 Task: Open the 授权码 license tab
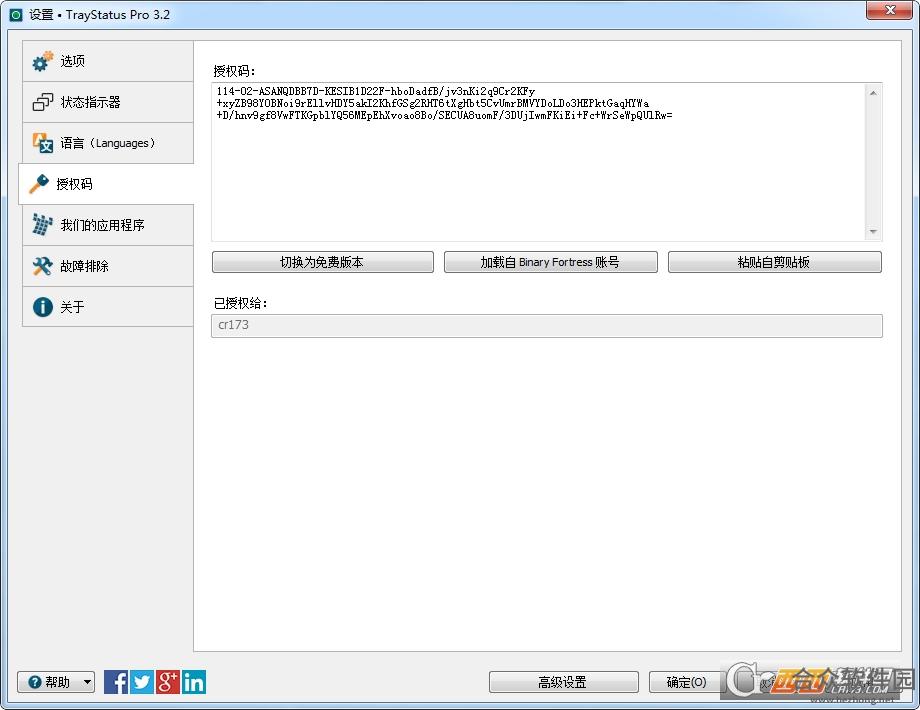tap(107, 184)
